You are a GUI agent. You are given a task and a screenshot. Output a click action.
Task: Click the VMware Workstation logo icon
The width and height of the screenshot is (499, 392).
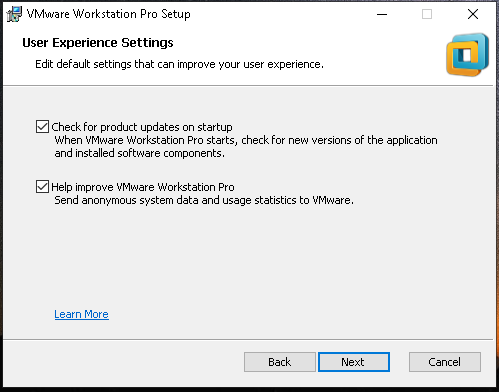point(468,54)
